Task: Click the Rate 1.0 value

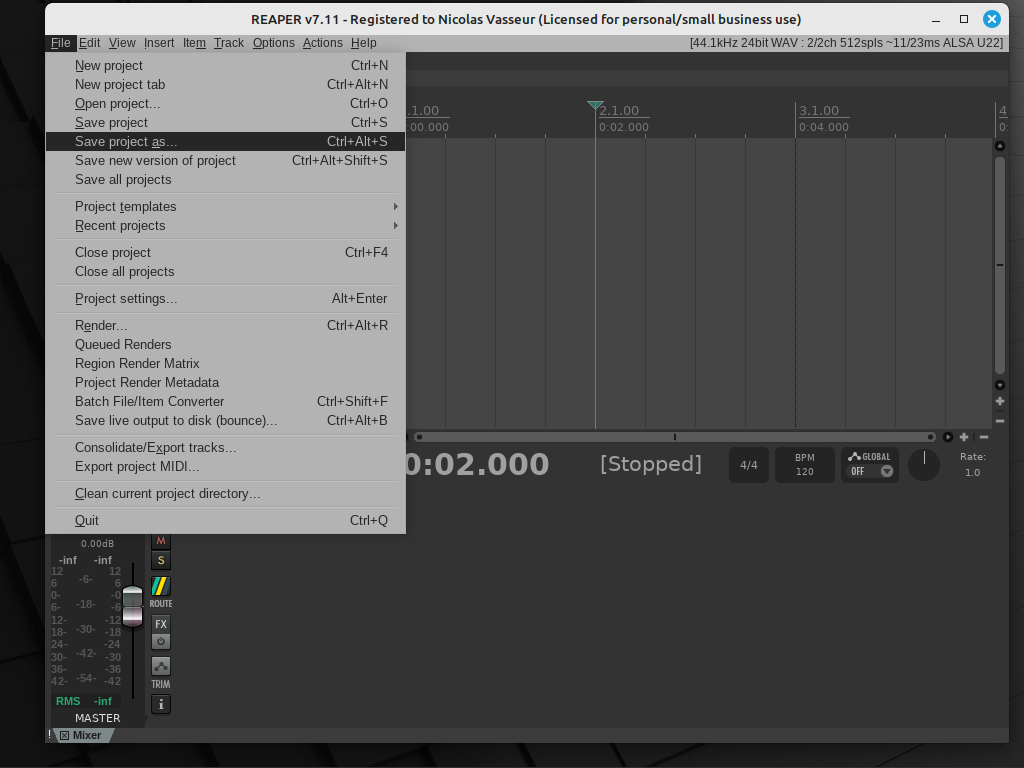Action: [x=972, y=472]
